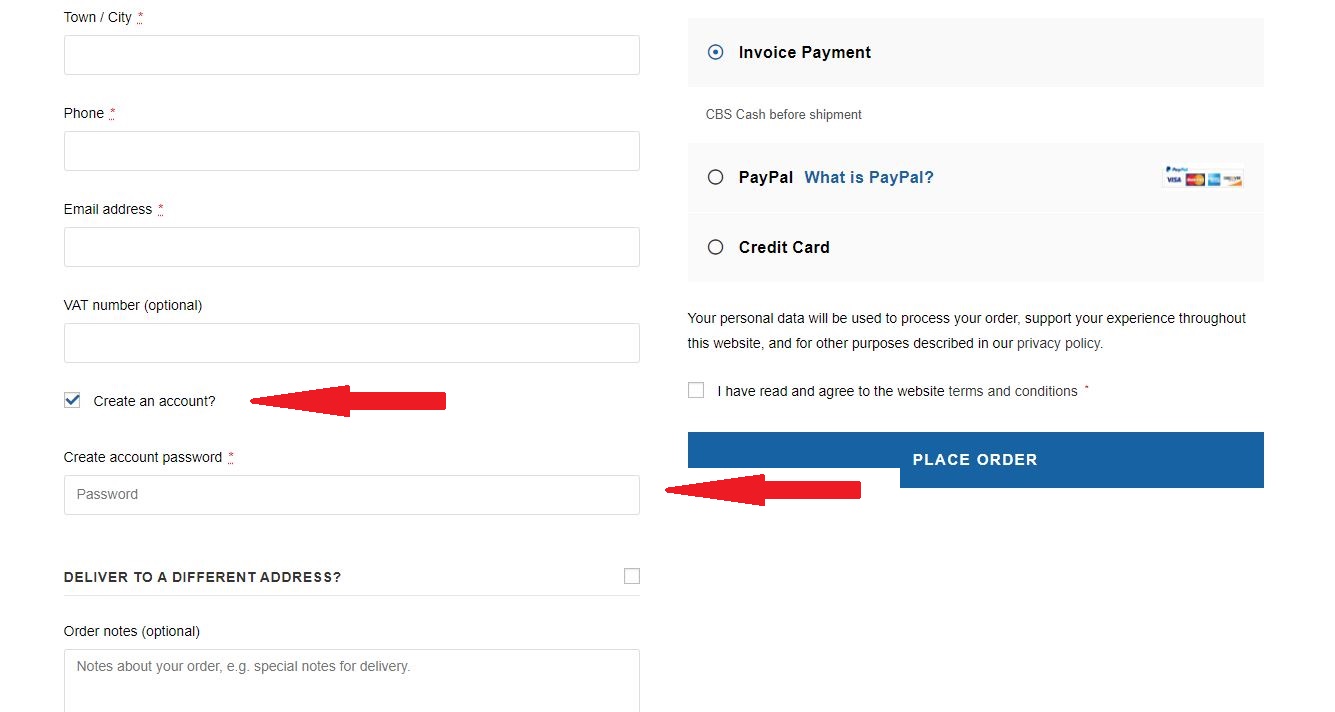Tick Deliver to a different address checkbox
1335x712 pixels.
tap(631, 576)
